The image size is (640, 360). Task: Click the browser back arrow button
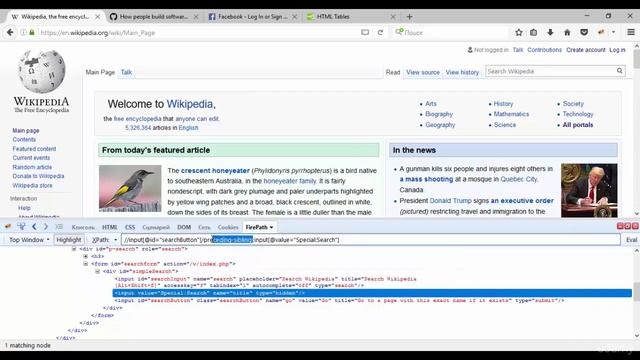tap(10, 32)
